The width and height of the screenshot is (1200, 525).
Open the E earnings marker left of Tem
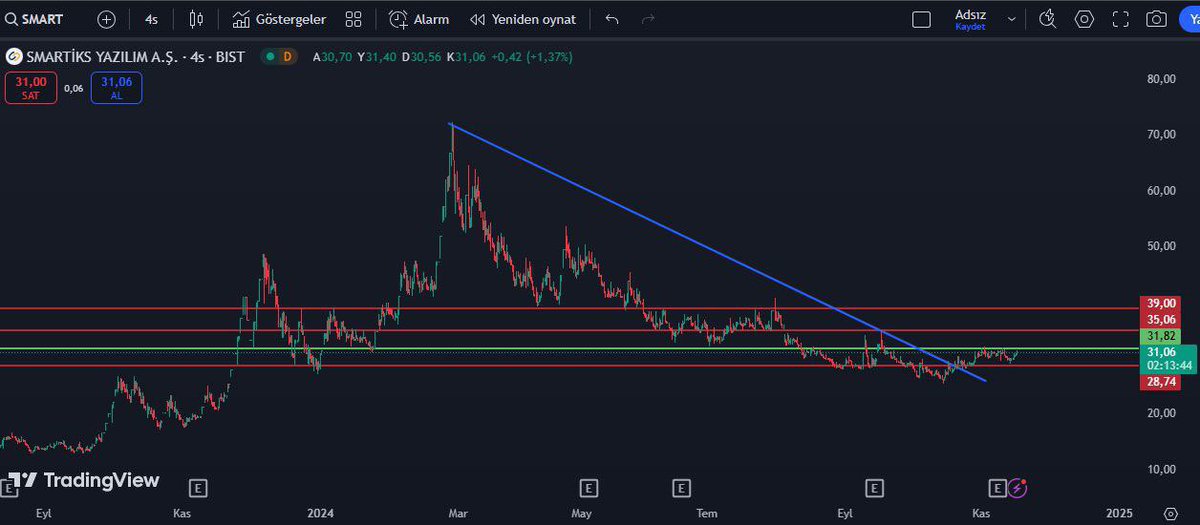[x=681, y=488]
